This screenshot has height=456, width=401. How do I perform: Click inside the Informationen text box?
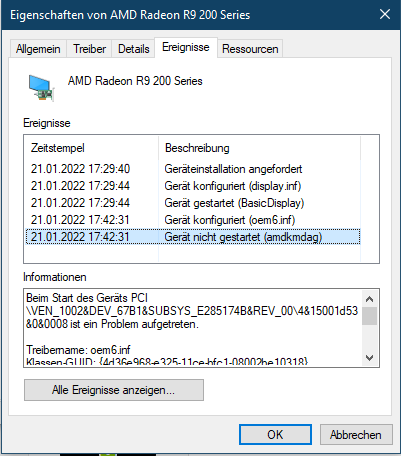coord(193,328)
